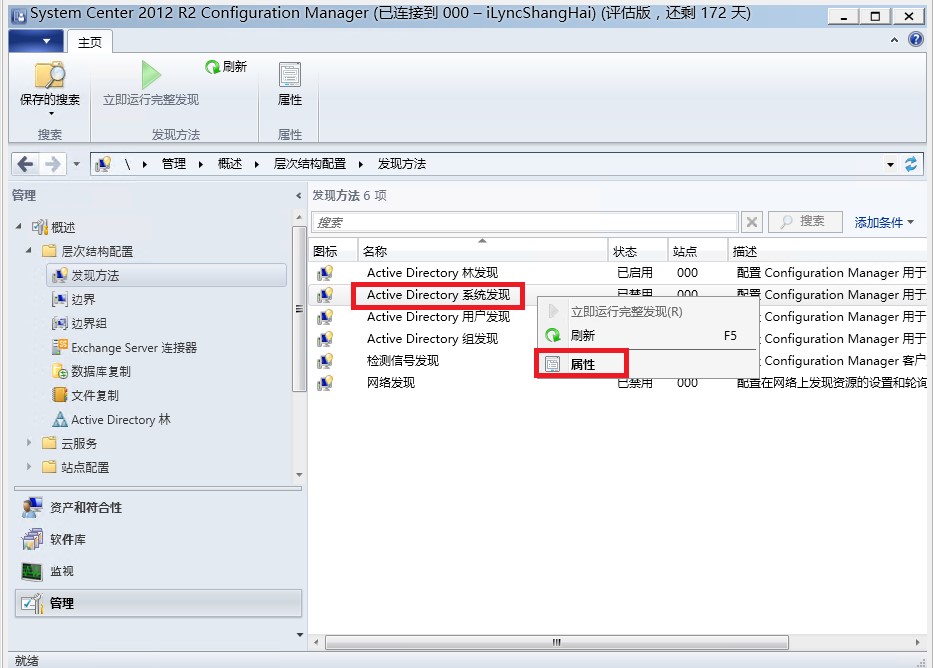Navigate back with the left arrow
The height and width of the screenshot is (668, 933).
pos(26,164)
